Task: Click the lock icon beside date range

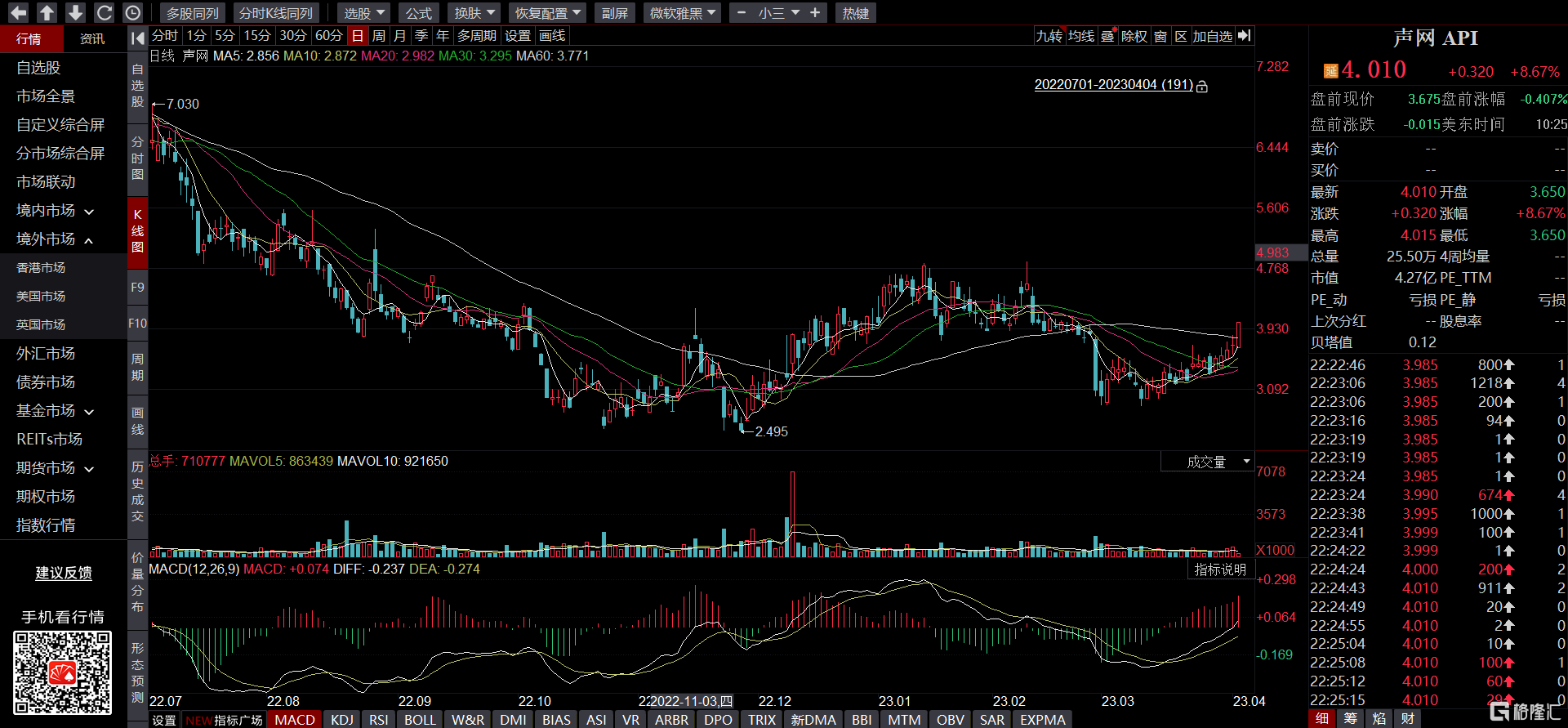Action: coord(1202,86)
